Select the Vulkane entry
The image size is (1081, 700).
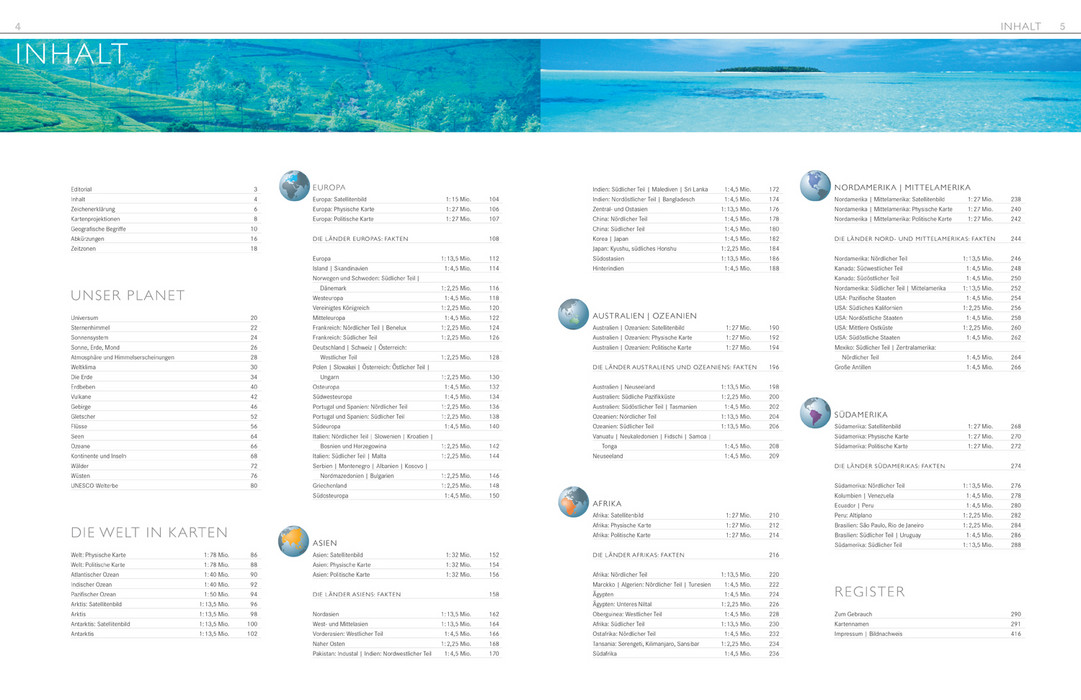[x=82, y=397]
